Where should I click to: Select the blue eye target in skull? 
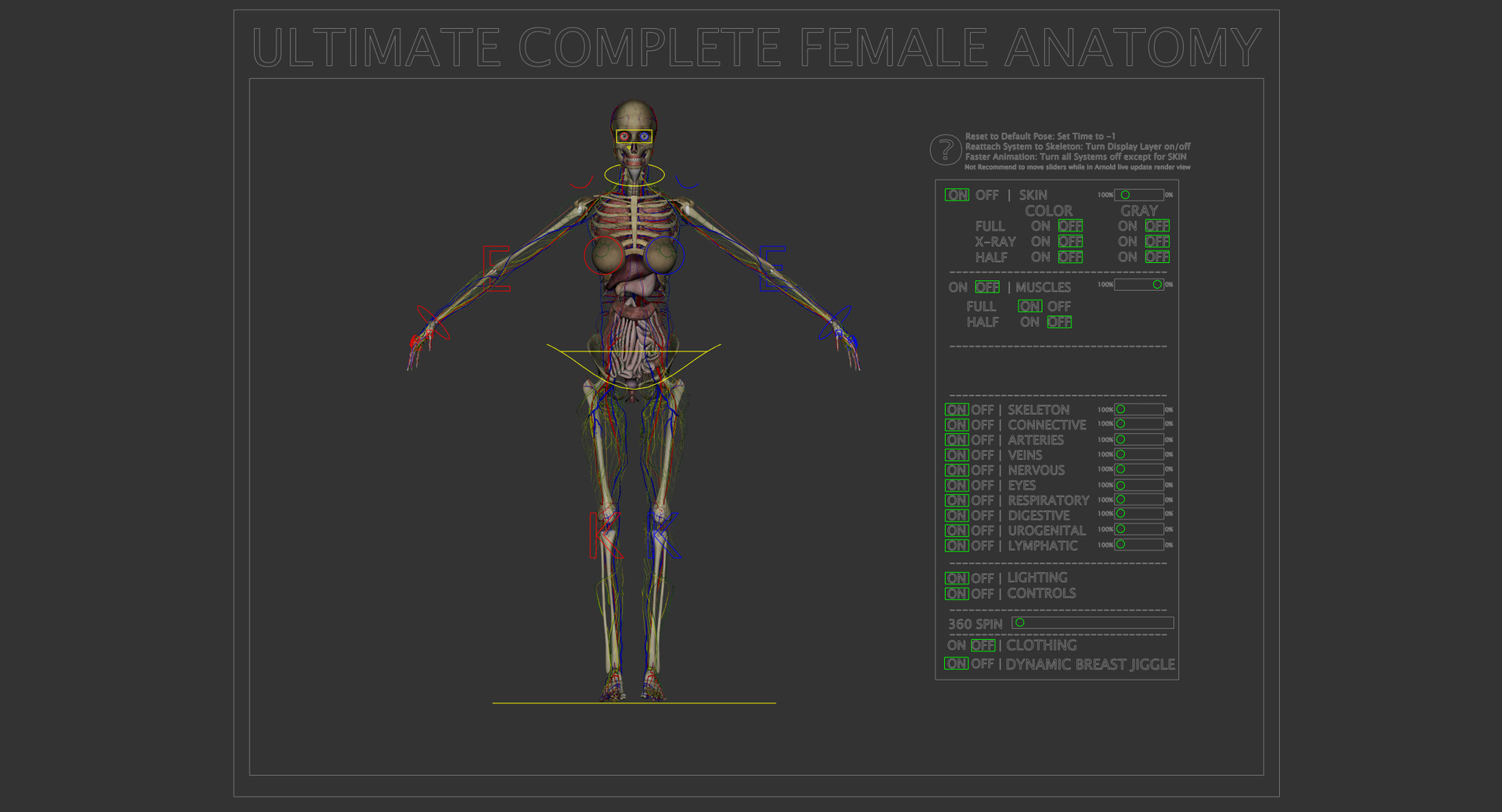(x=644, y=137)
